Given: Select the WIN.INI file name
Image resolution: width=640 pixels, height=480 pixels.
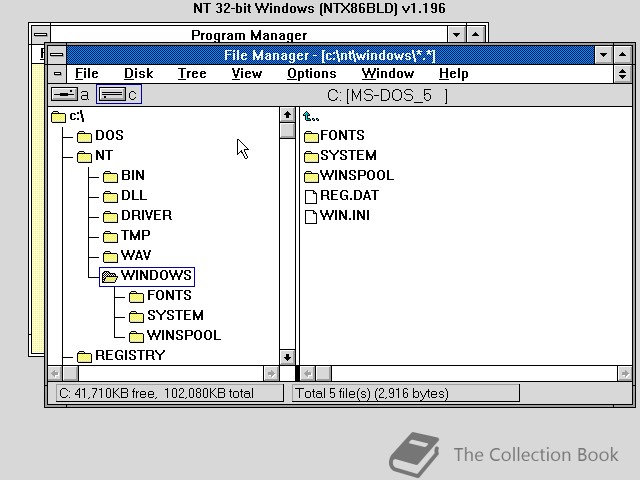Looking at the screenshot, I should click(345, 216).
